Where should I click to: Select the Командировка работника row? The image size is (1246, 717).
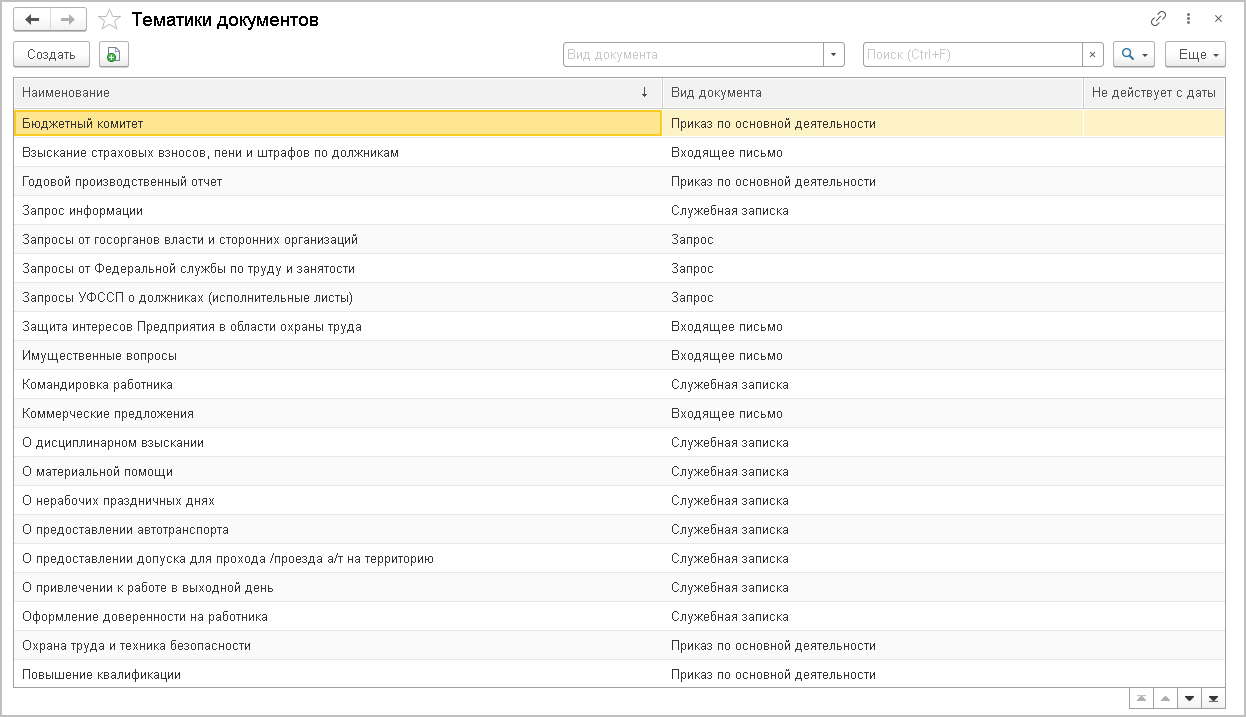tap(98, 385)
